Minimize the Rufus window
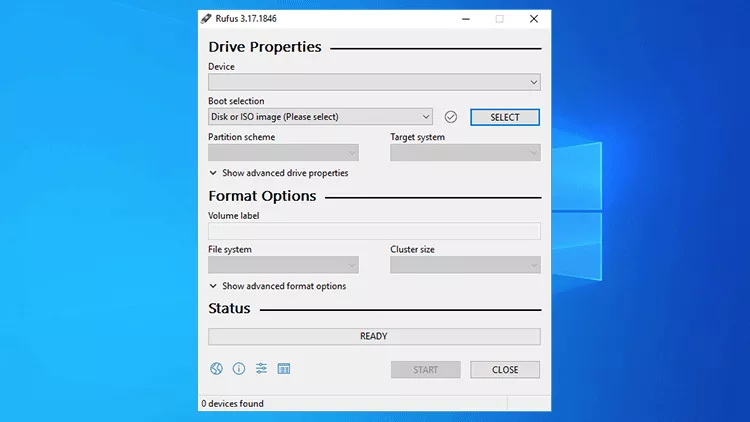This screenshot has width=750, height=422. tap(465, 19)
